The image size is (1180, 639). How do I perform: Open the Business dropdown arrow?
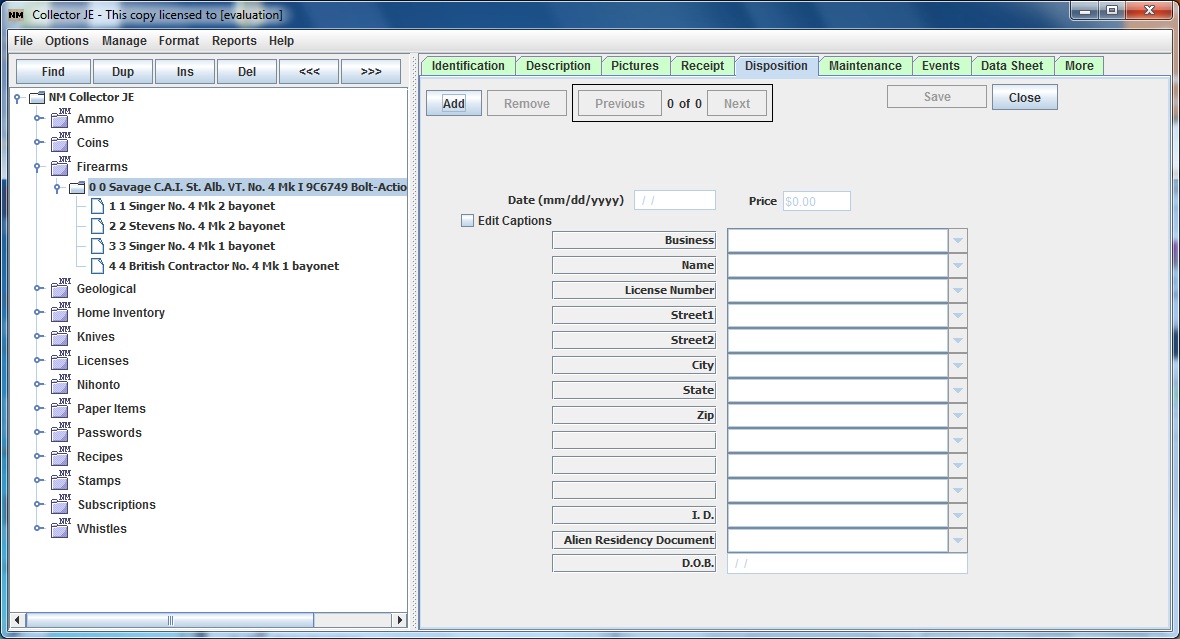[958, 241]
